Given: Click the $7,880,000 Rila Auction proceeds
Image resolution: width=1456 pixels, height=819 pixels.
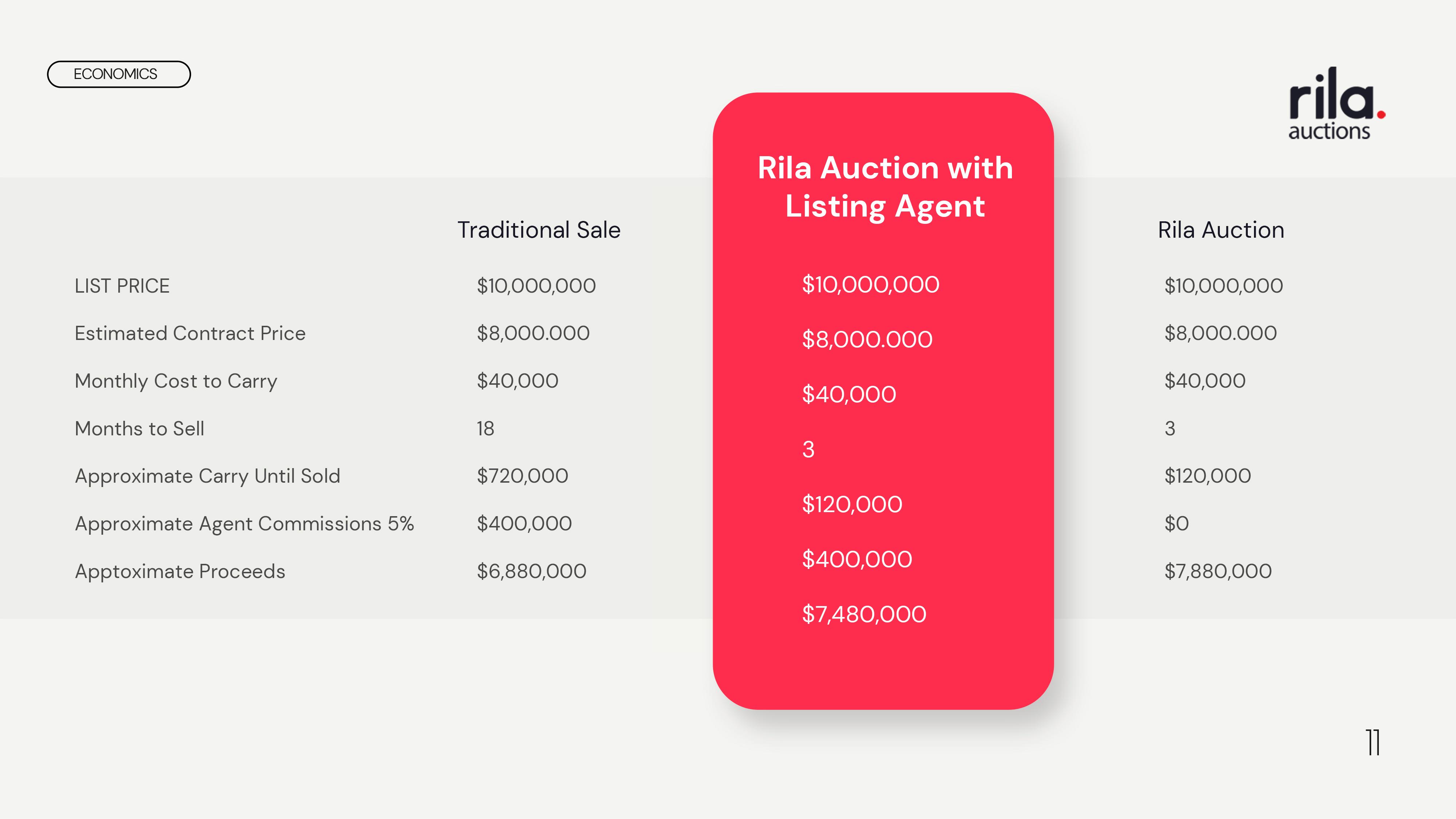Looking at the screenshot, I should pyautogui.click(x=1218, y=571).
